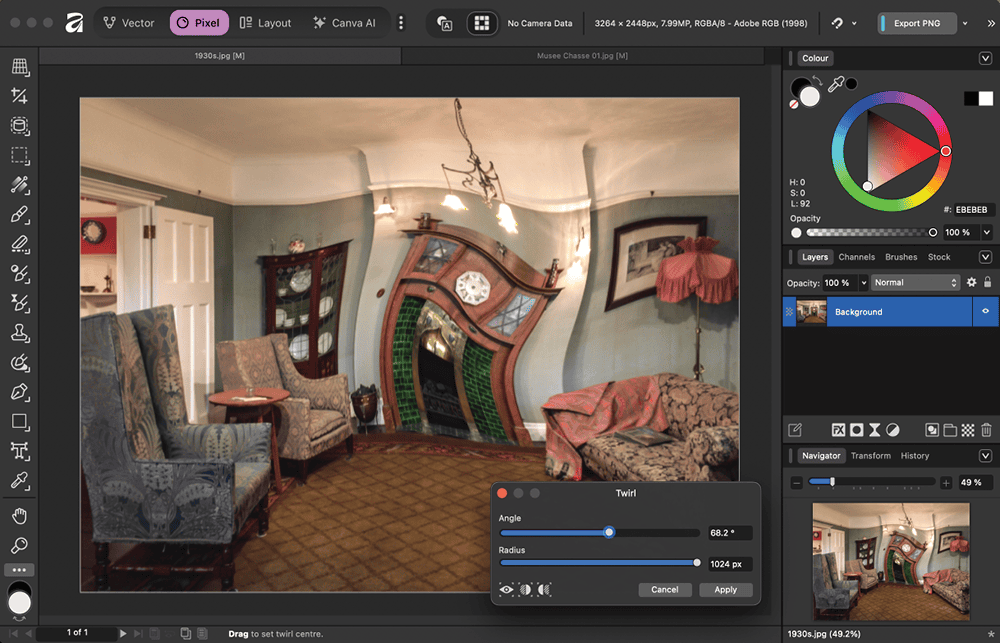Cancel the Twirl filter dialog
This screenshot has width=1000, height=643.
pyautogui.click(x=665, y=590)
